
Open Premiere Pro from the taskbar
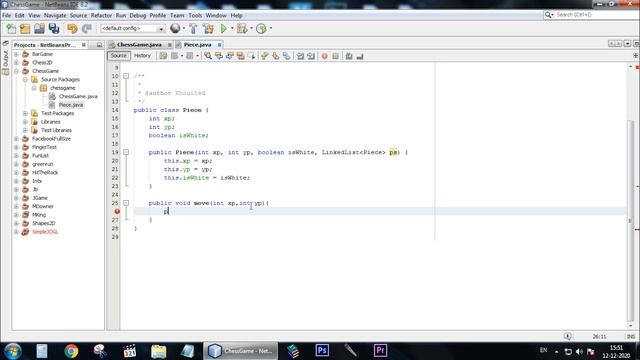(380, 350)
